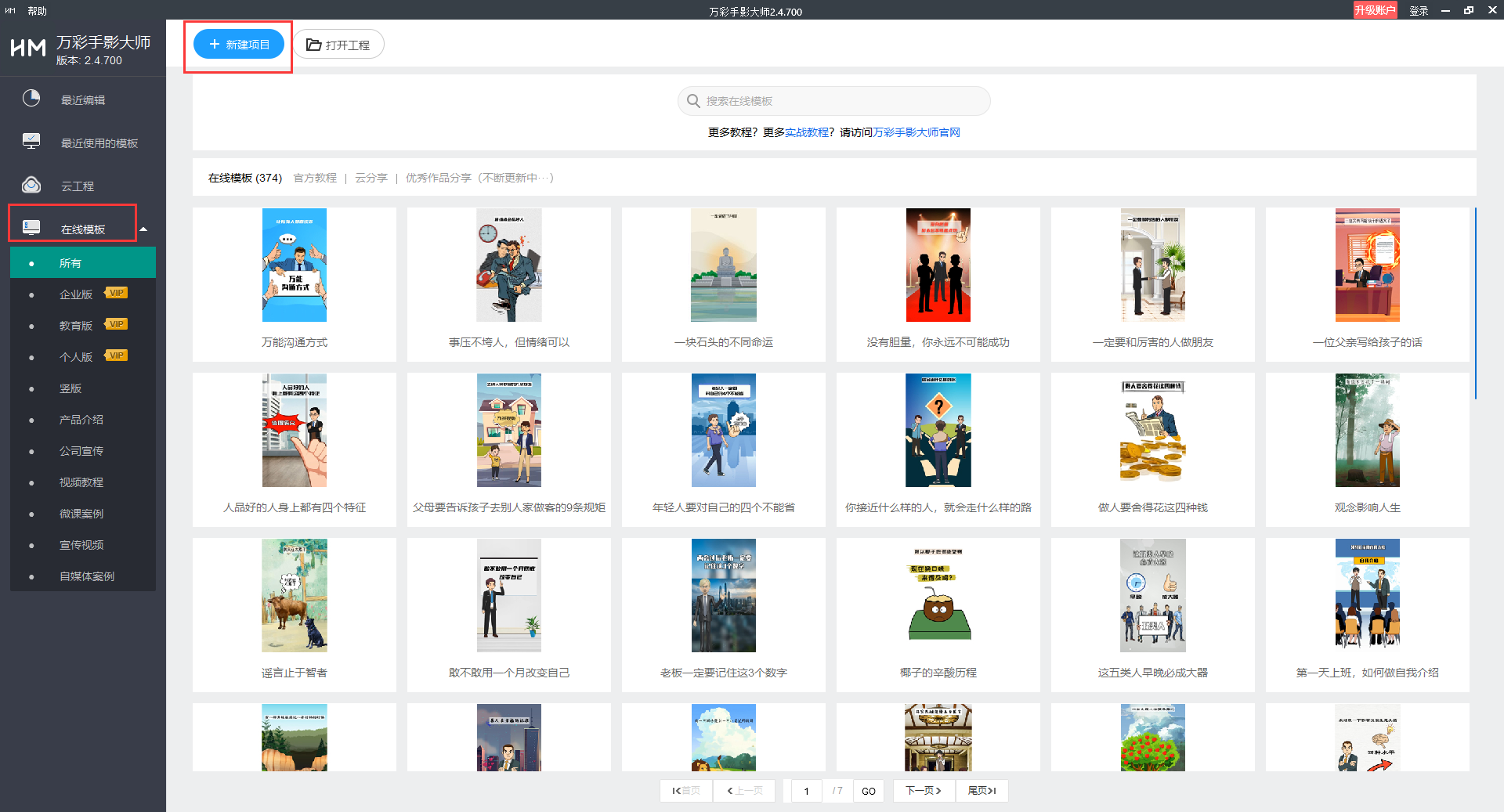Image resolution: width=1504 pixels, height=812 pixels.
Task: Click 升级账户 upgrade button
Action: tap(1375, 10)
